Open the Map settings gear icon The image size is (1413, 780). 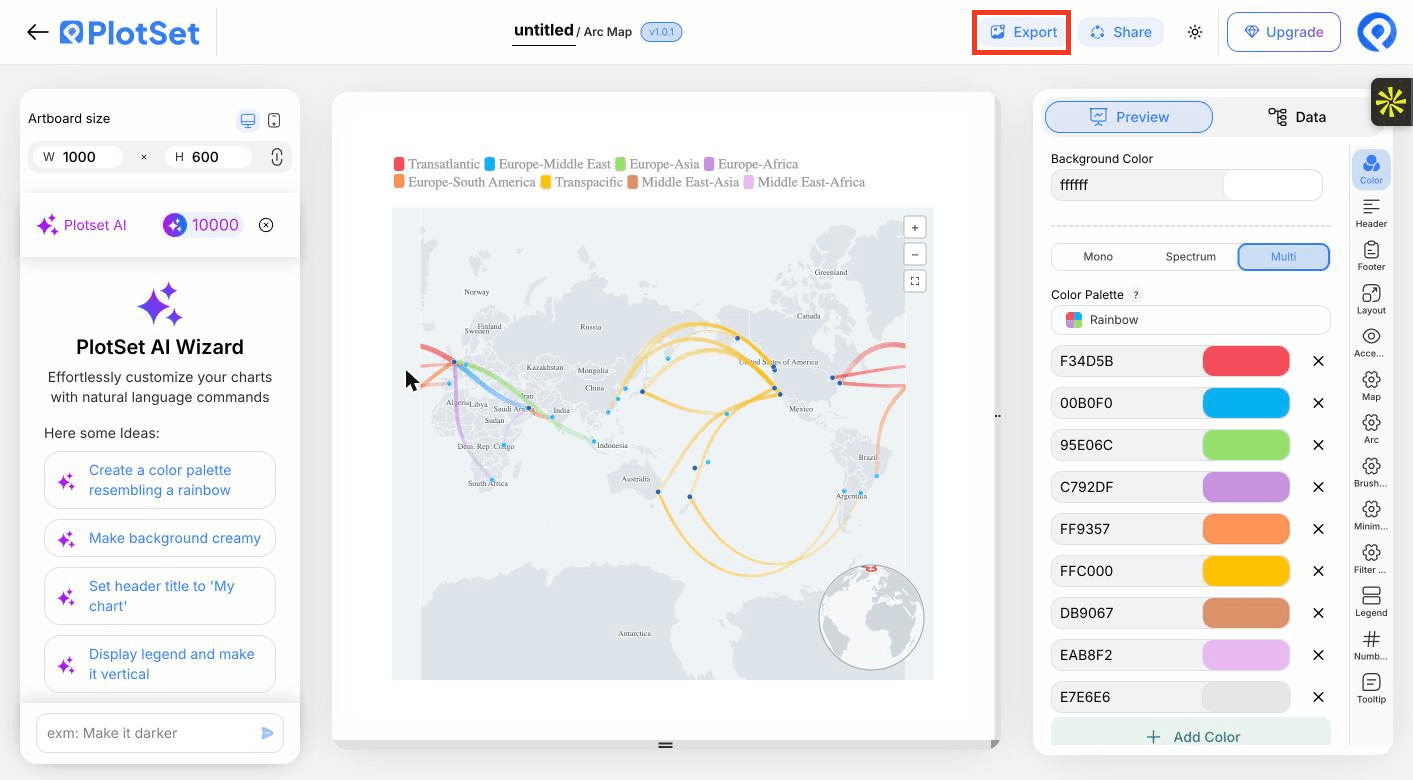point(1371,385)
